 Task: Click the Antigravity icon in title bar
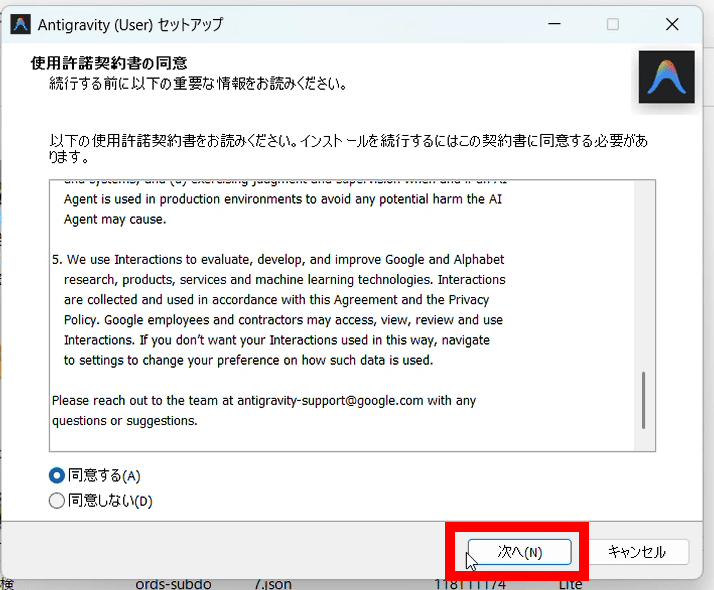click(x=20, y=24)
